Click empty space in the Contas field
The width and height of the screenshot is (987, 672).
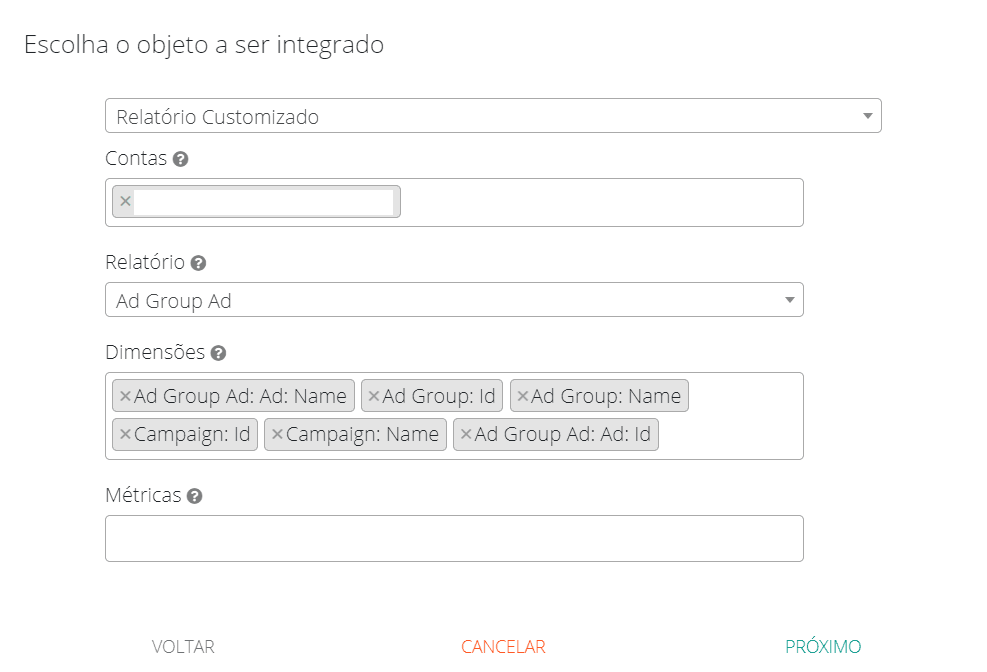[x=600, y=202]
